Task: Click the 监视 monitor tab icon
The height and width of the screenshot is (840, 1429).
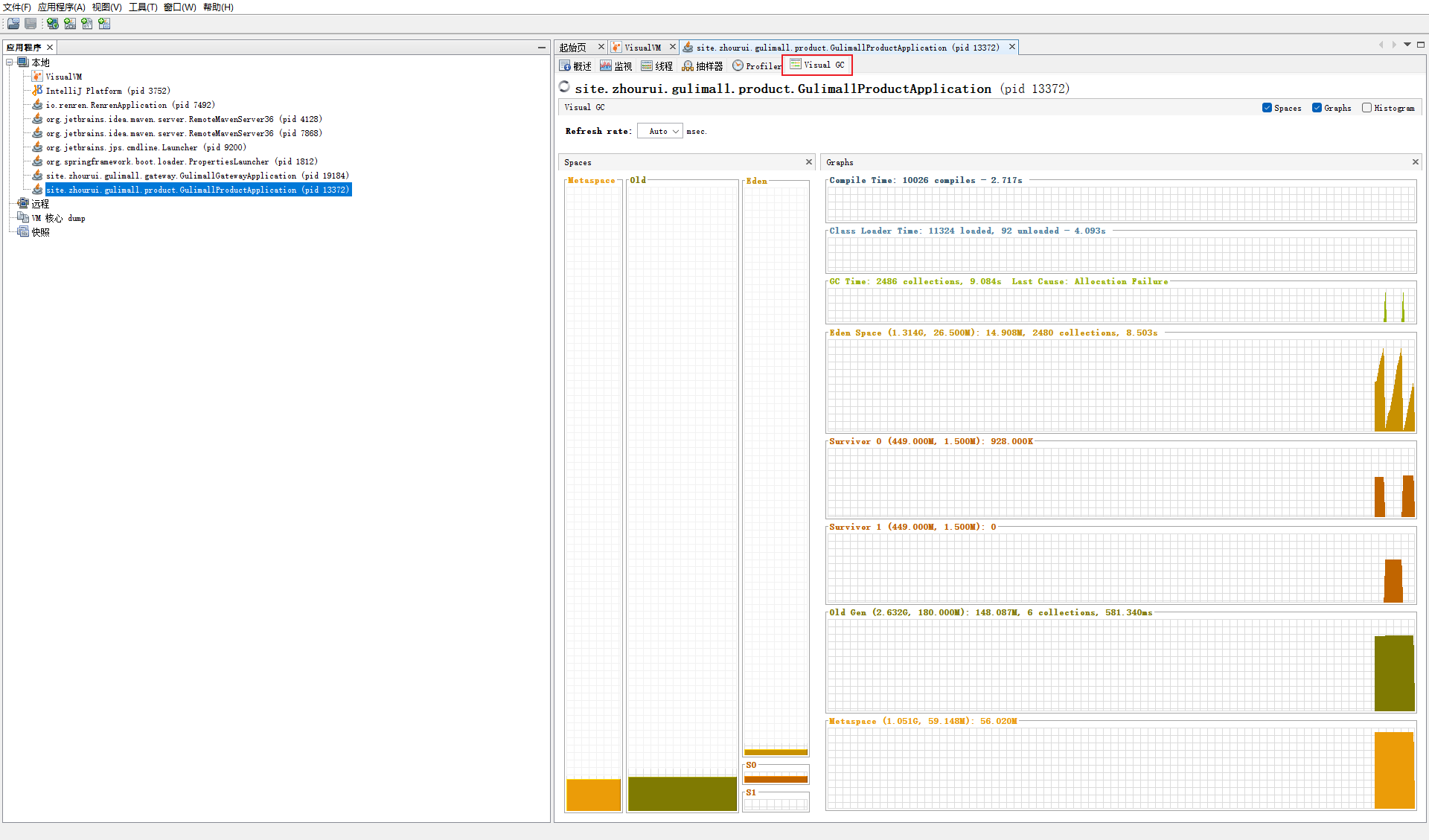Action: 606,66
